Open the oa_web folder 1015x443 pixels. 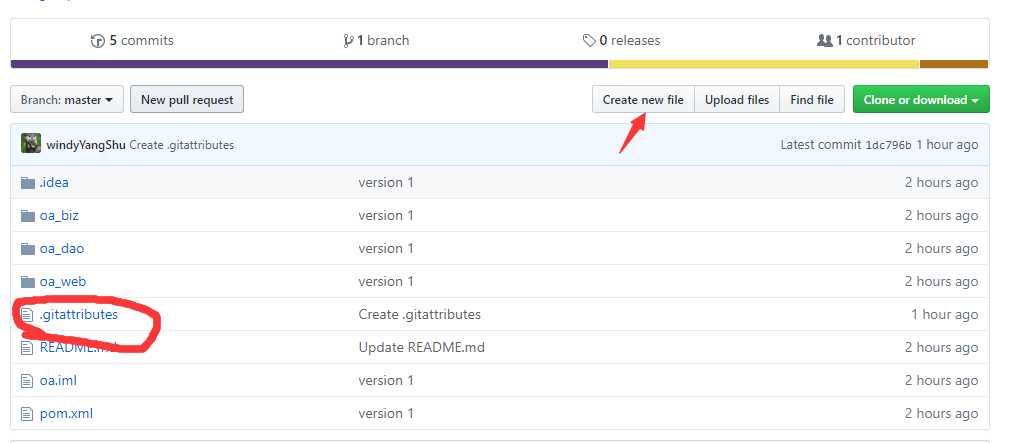(63, 282)
